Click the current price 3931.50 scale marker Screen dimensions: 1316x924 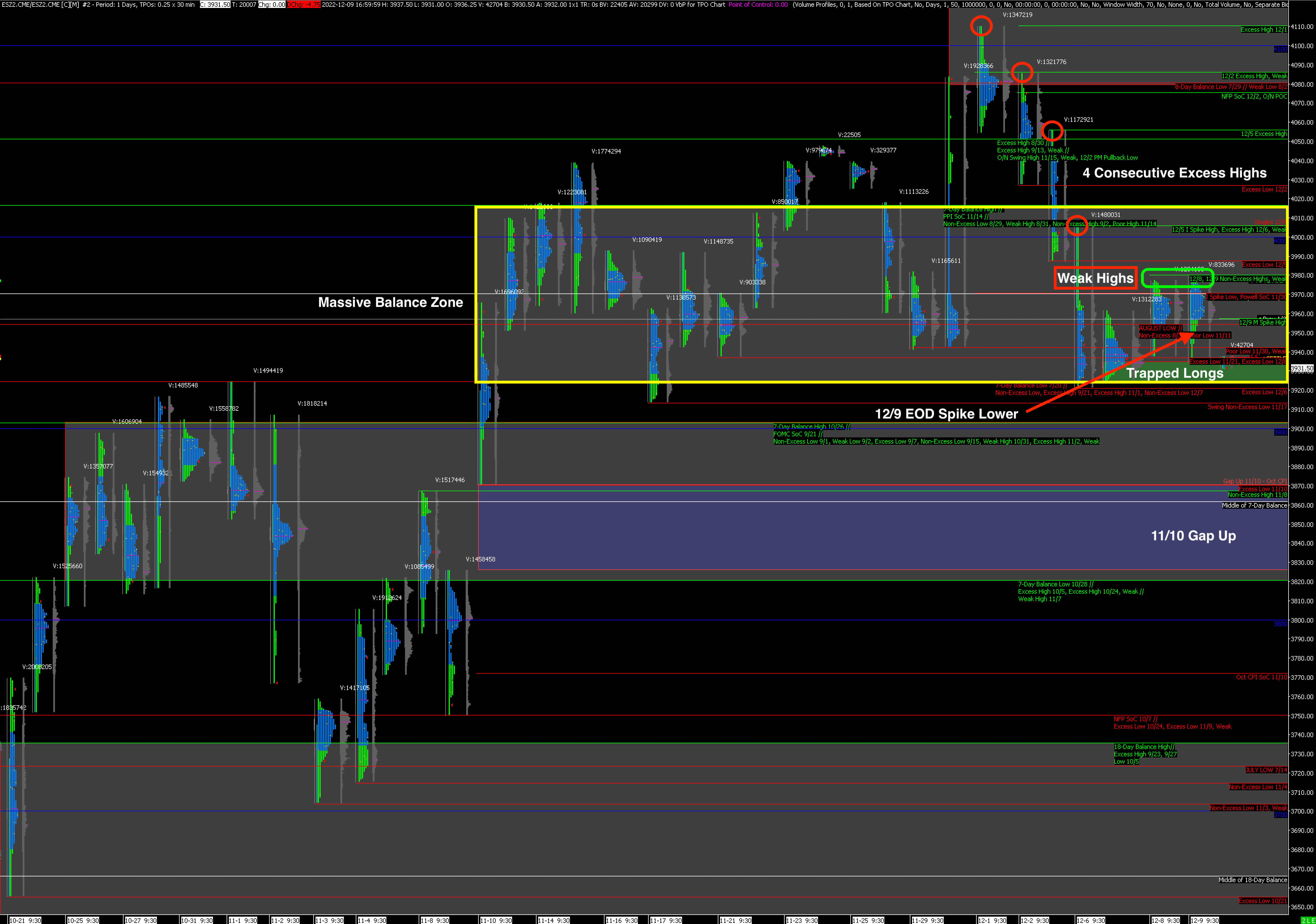(1302, 368)
